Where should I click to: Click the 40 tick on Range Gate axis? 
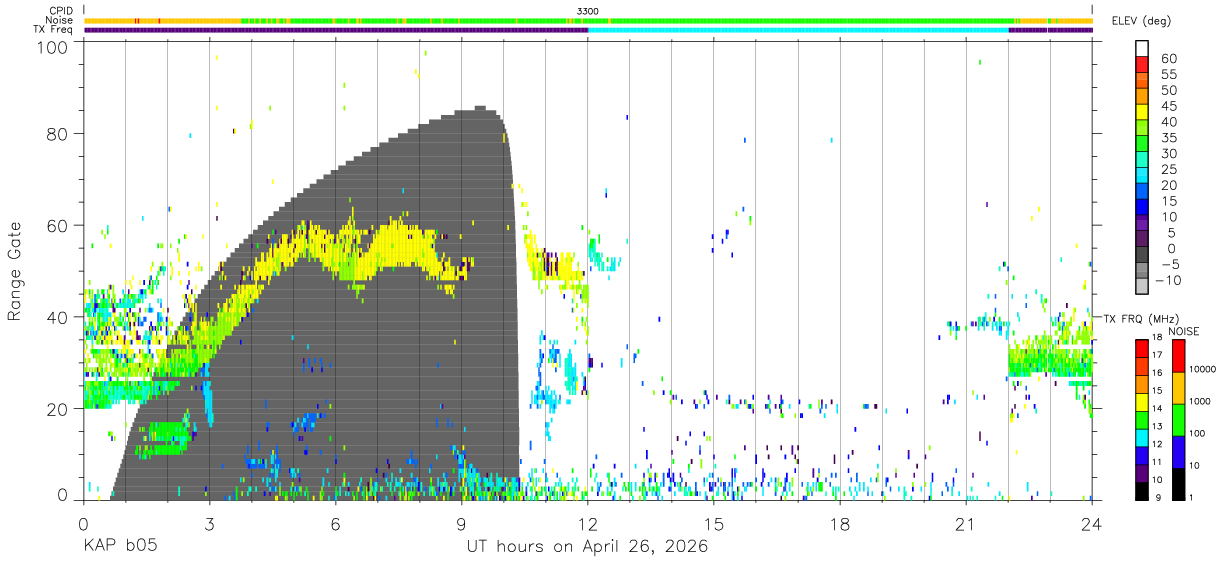tap(59, 317)
